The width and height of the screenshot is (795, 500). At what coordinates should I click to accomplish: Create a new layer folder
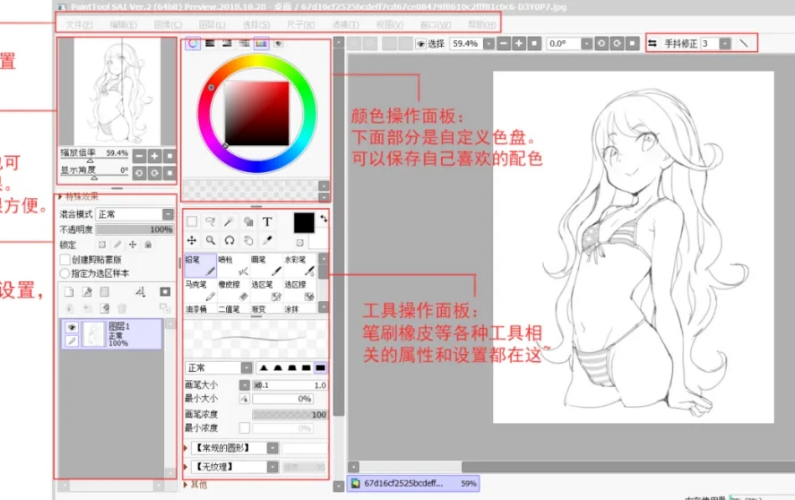tap(104, 292)
